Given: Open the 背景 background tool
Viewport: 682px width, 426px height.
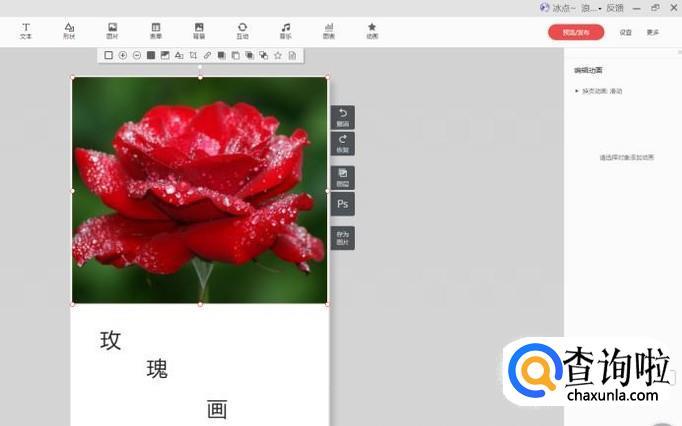Looking at the screenshot, I should (199, 31).
